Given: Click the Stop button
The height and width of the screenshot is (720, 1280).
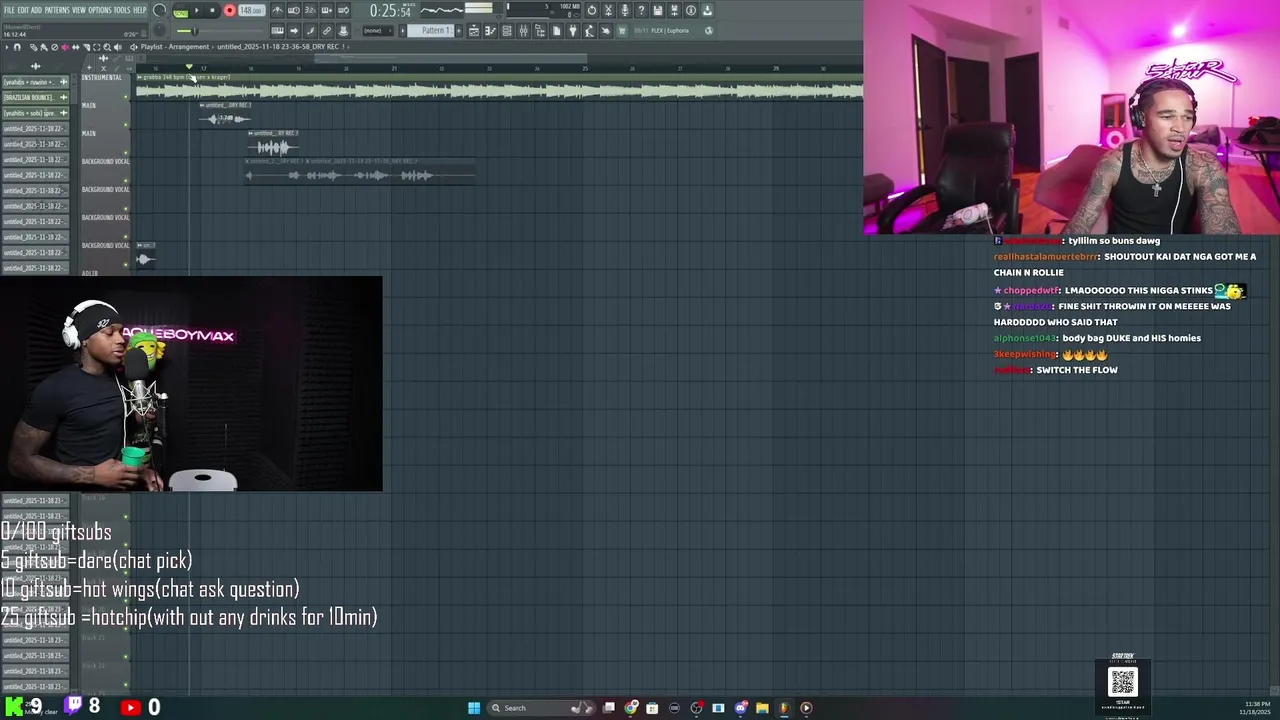Looking at the screenshot, I should click(212, 10).
